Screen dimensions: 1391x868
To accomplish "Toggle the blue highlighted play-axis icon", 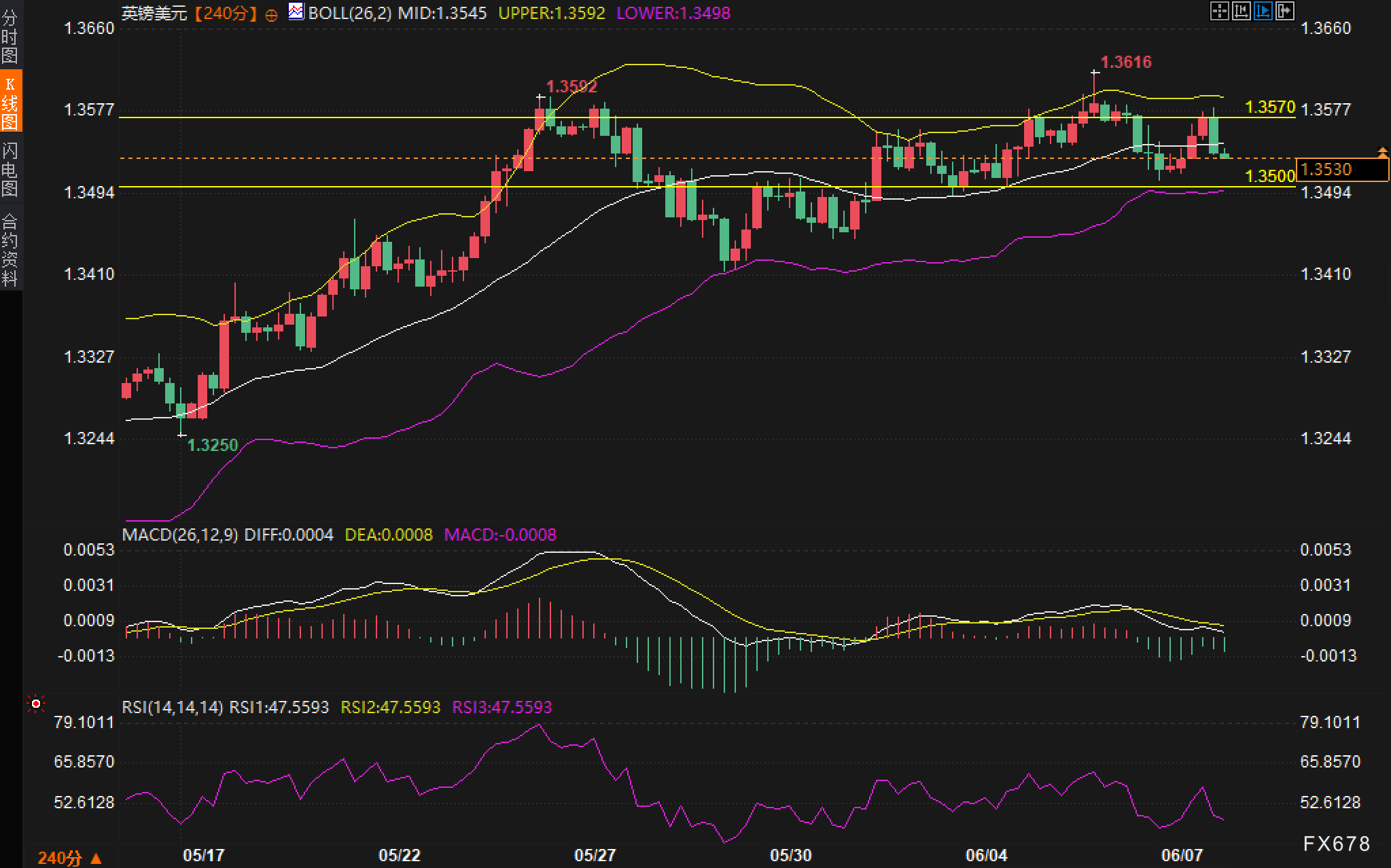I will (x=1263, y=11).
